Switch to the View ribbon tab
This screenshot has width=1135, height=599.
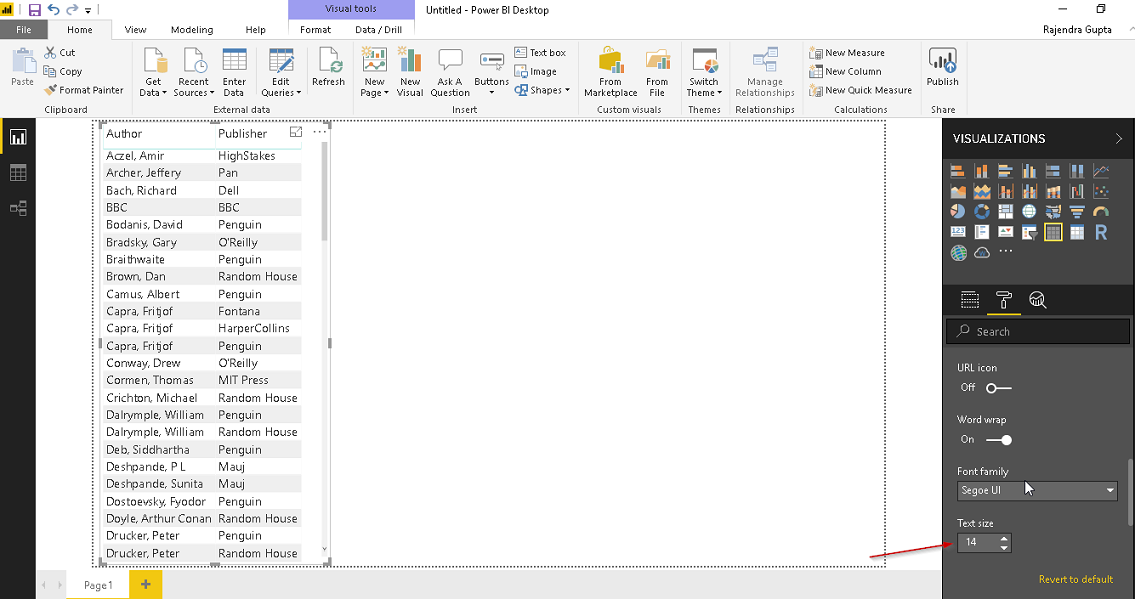[x=135, y=30]
